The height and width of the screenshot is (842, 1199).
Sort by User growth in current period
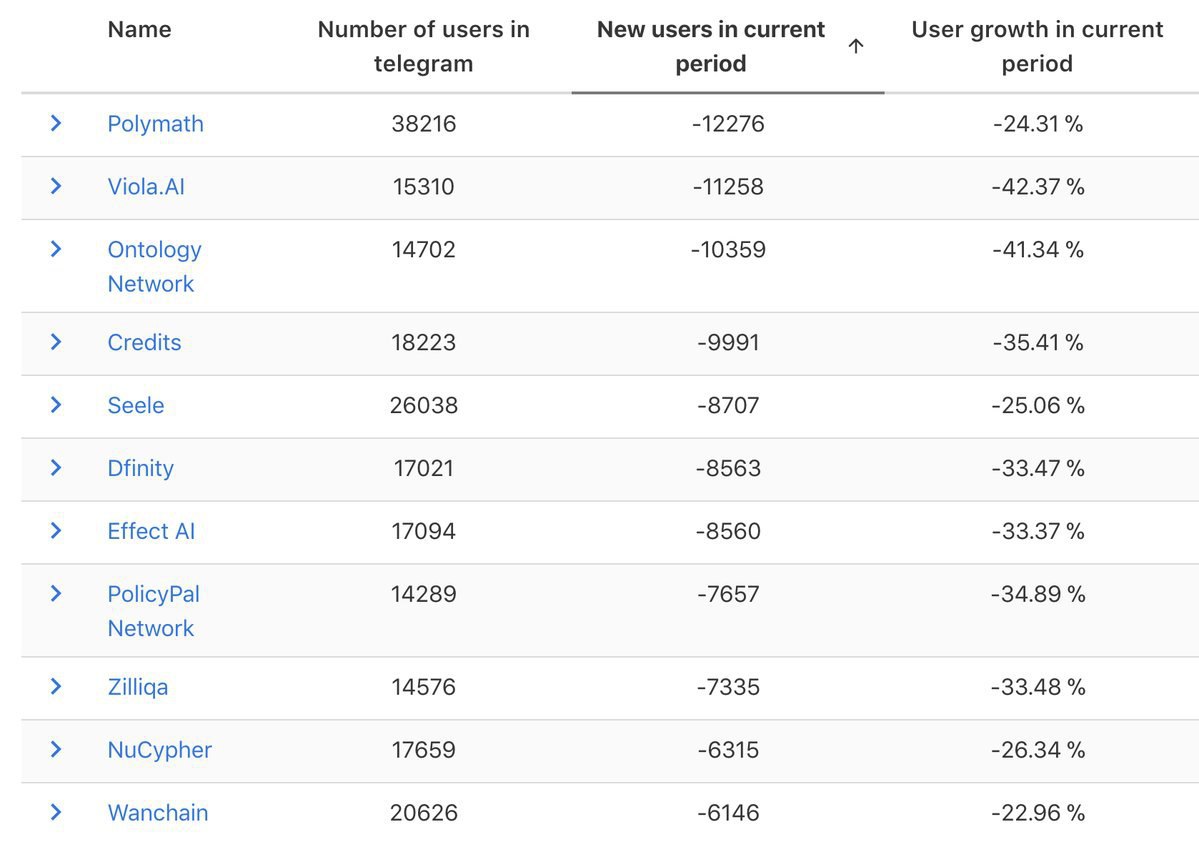coord(1037,46)
